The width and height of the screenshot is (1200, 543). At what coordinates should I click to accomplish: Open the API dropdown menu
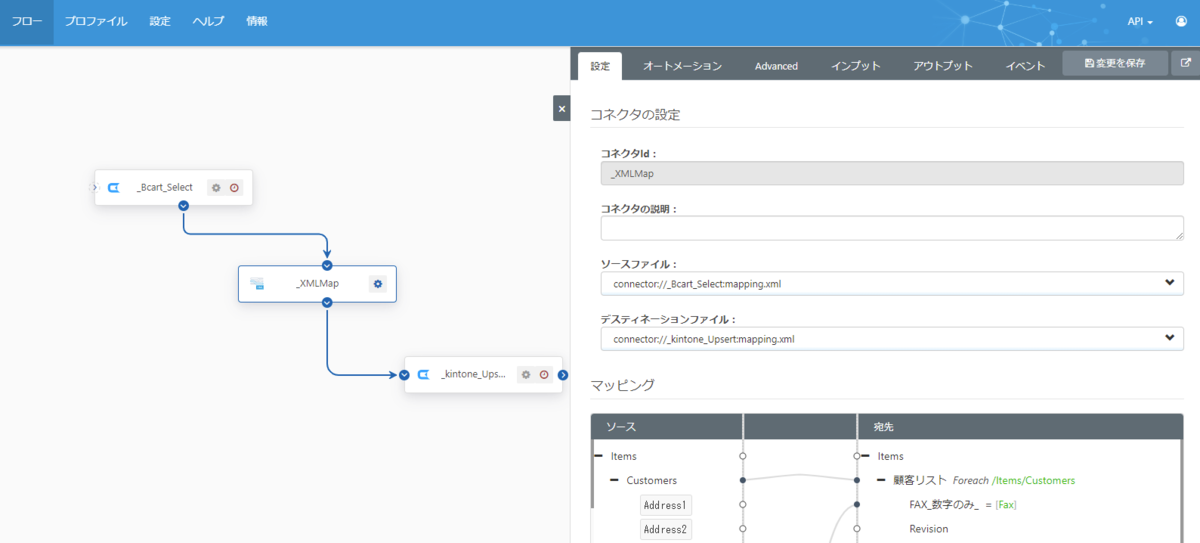pyautogui.click(x=1140, y=21)
